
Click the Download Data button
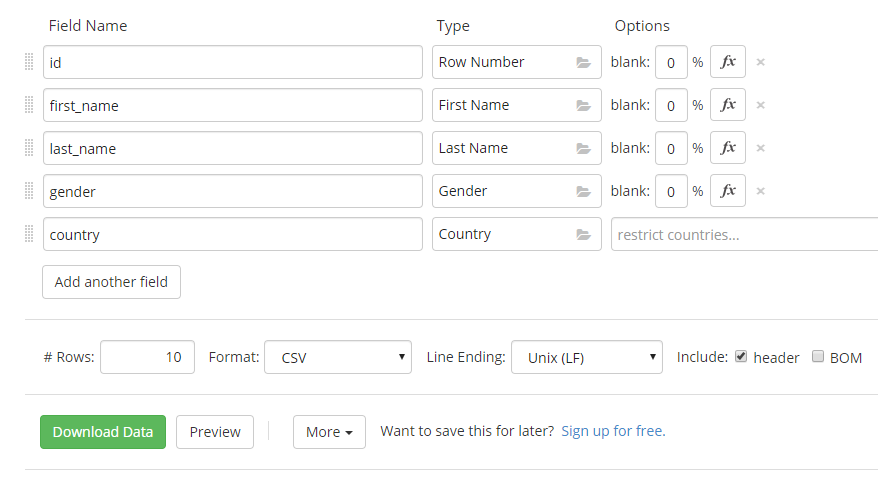(103, 432)
